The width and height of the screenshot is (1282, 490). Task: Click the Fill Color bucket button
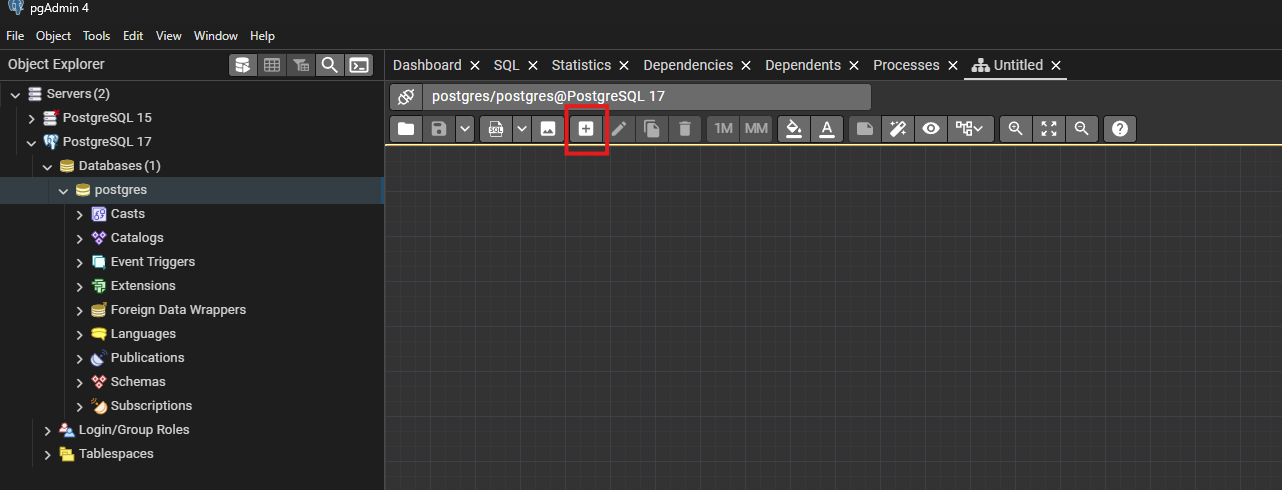[x=794, y=129]
